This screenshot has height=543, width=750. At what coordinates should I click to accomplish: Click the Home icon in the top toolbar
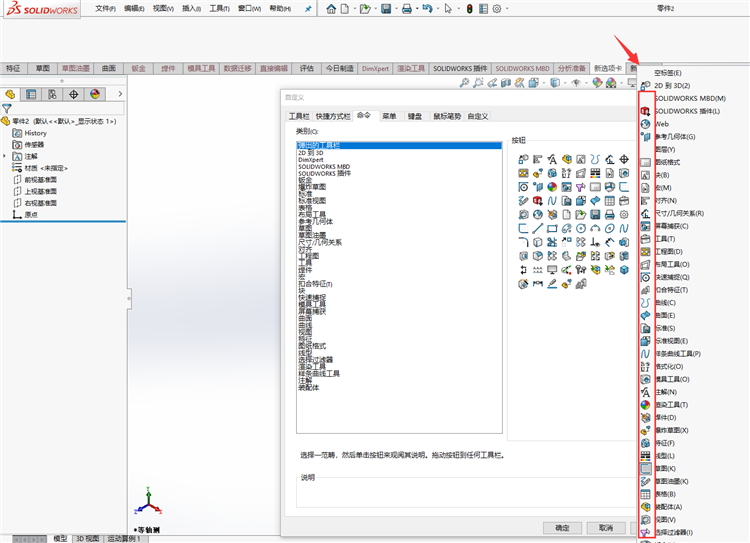coord(331,9)
